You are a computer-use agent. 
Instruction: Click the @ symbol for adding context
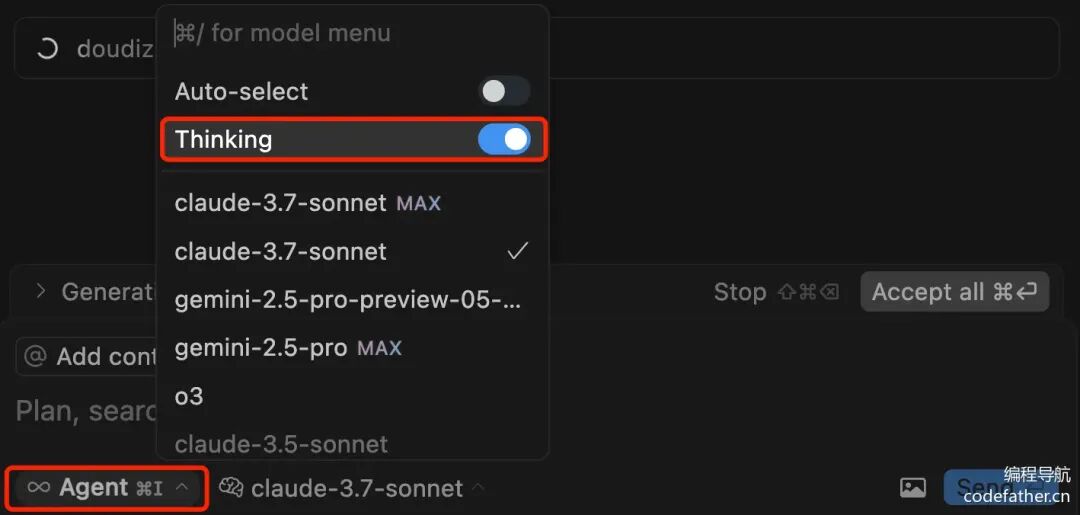click(x=35, y=356)
